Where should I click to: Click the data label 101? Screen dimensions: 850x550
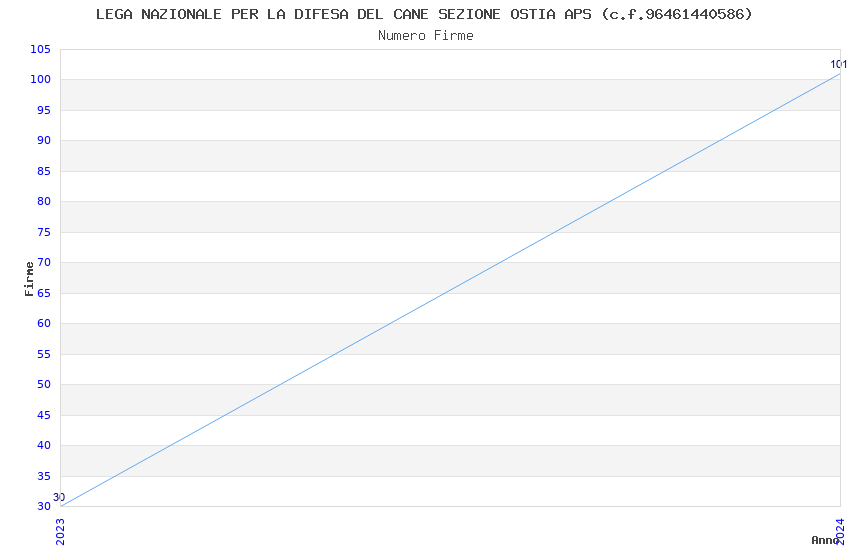pyautogui.click(x=838, y=64)
